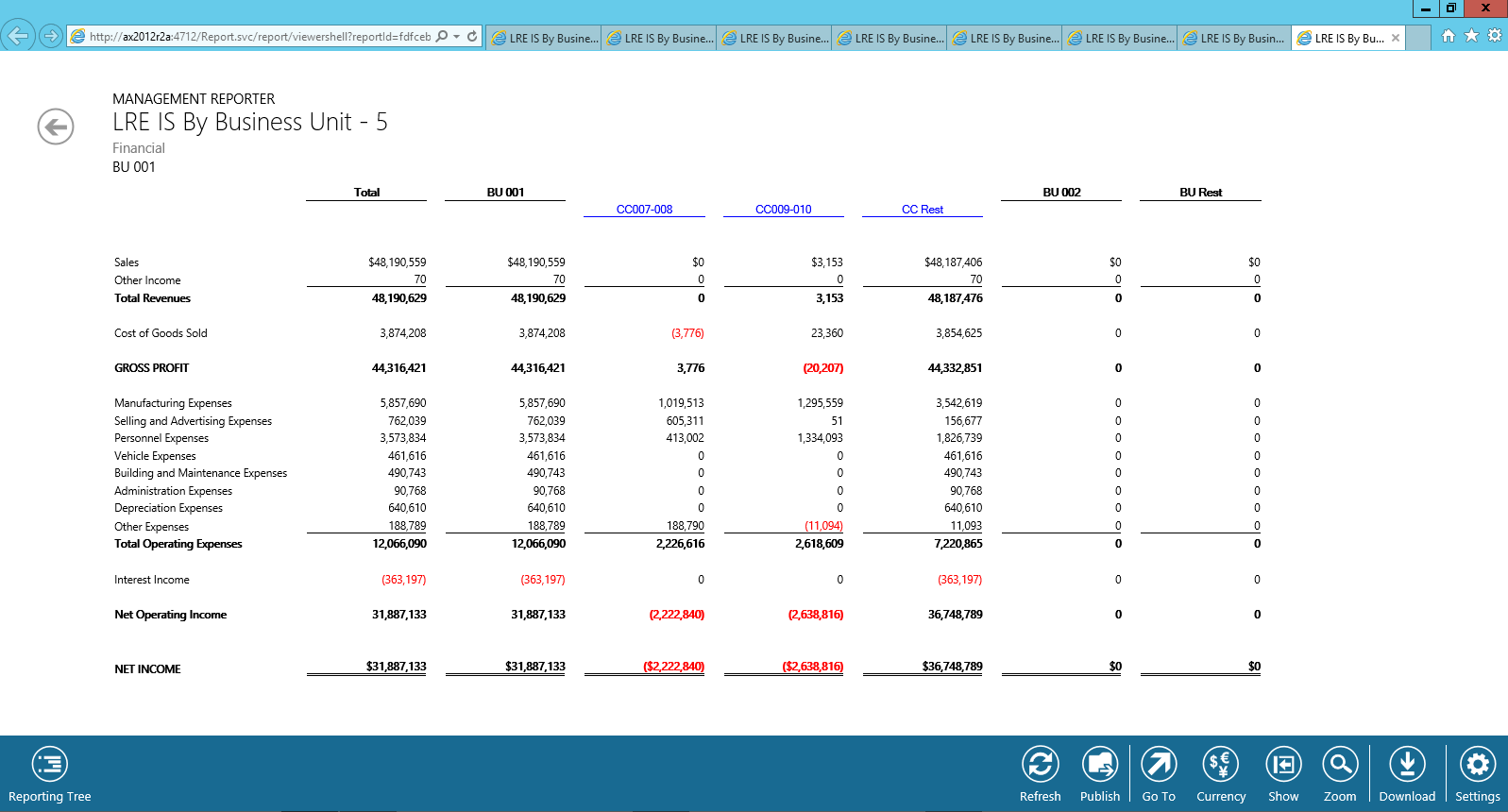
Task: Open browser Favorites star
Action: 1471,36
